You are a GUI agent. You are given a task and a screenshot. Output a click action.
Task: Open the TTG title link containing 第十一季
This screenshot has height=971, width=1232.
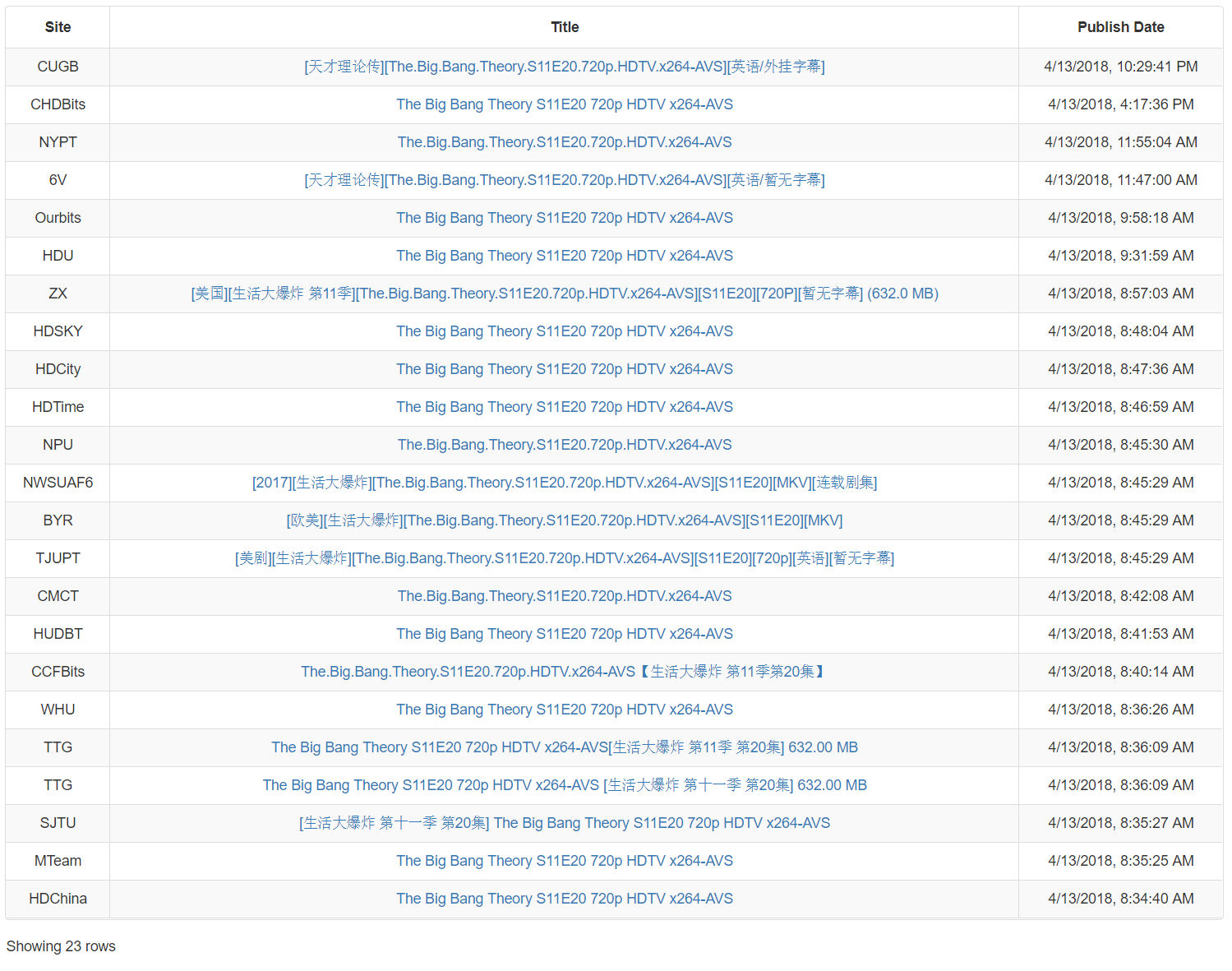point(565,785)
